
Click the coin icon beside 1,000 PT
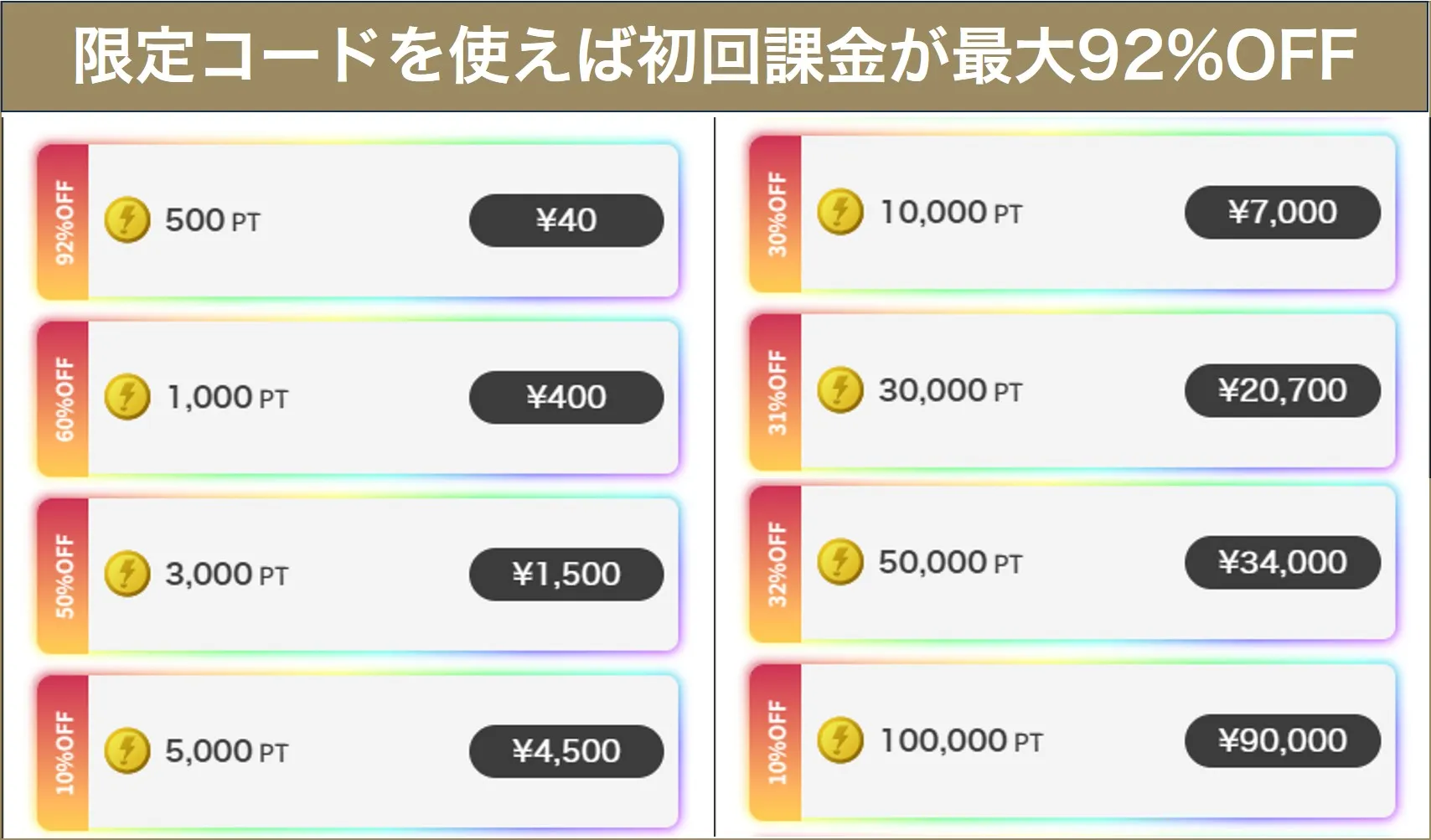pos(126,395)
